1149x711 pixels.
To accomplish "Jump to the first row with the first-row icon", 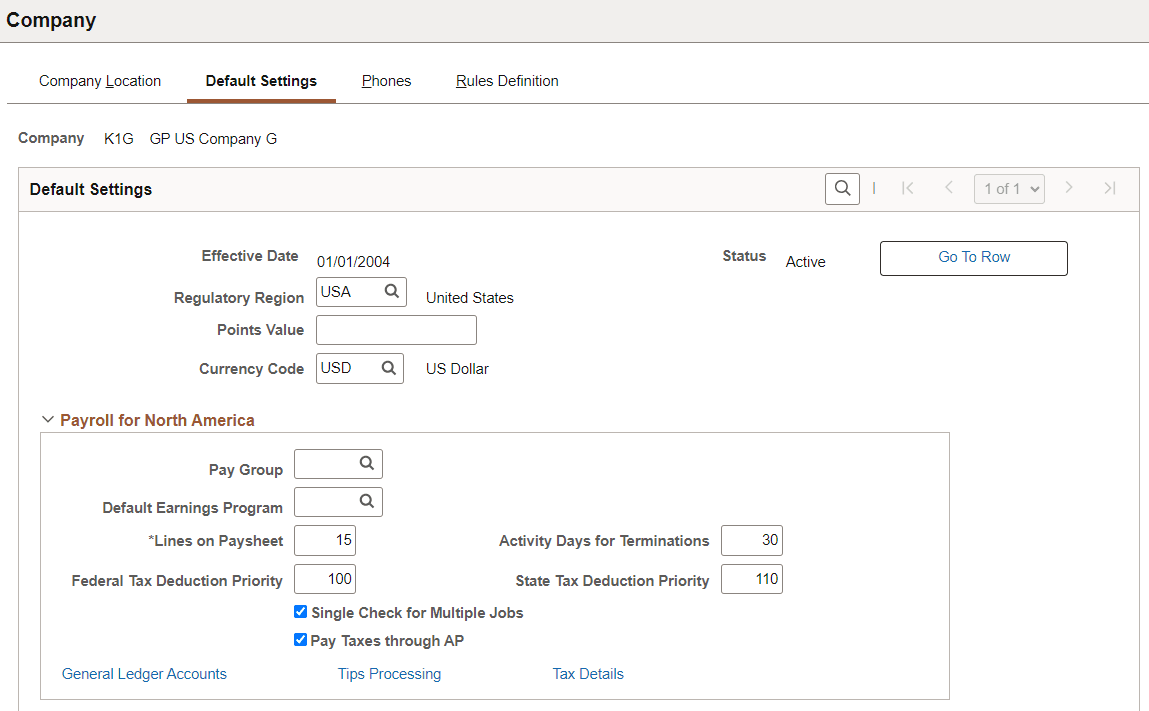I will [907, 188].
